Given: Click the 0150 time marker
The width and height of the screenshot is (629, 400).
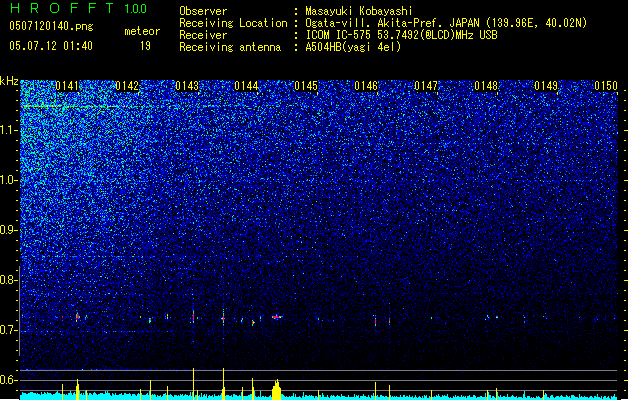Looking at the screenshot, I should click(x=606, y=86).
